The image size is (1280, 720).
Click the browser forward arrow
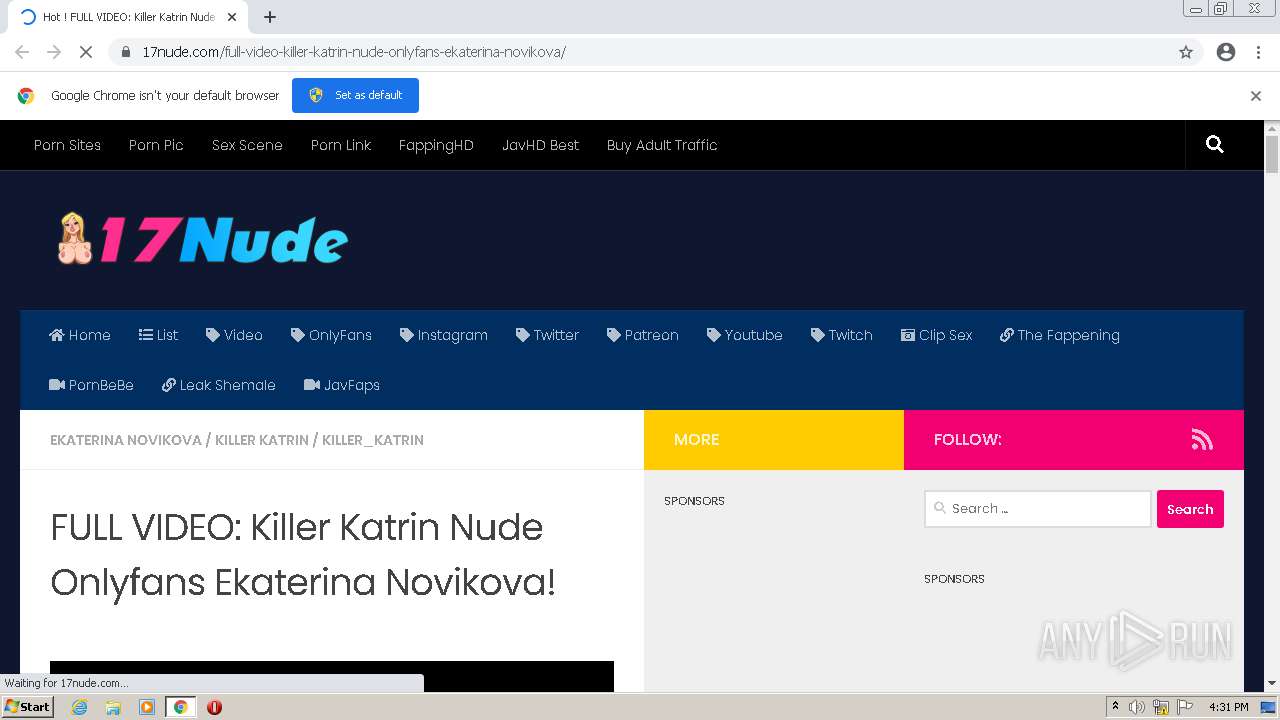[x=54, y=52]
